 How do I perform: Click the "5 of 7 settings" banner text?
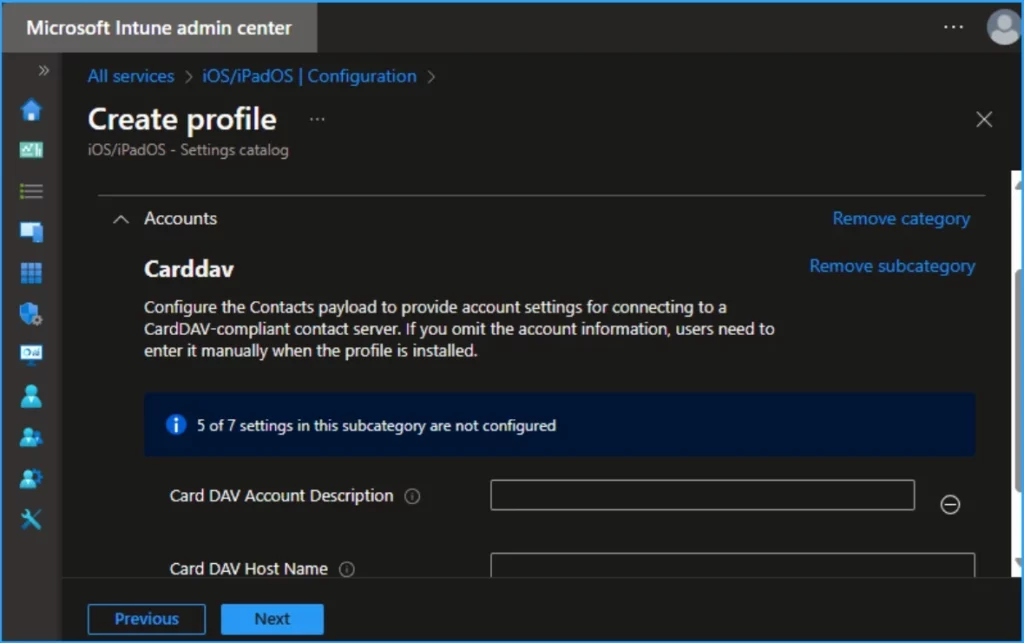(x=377, y=426)
